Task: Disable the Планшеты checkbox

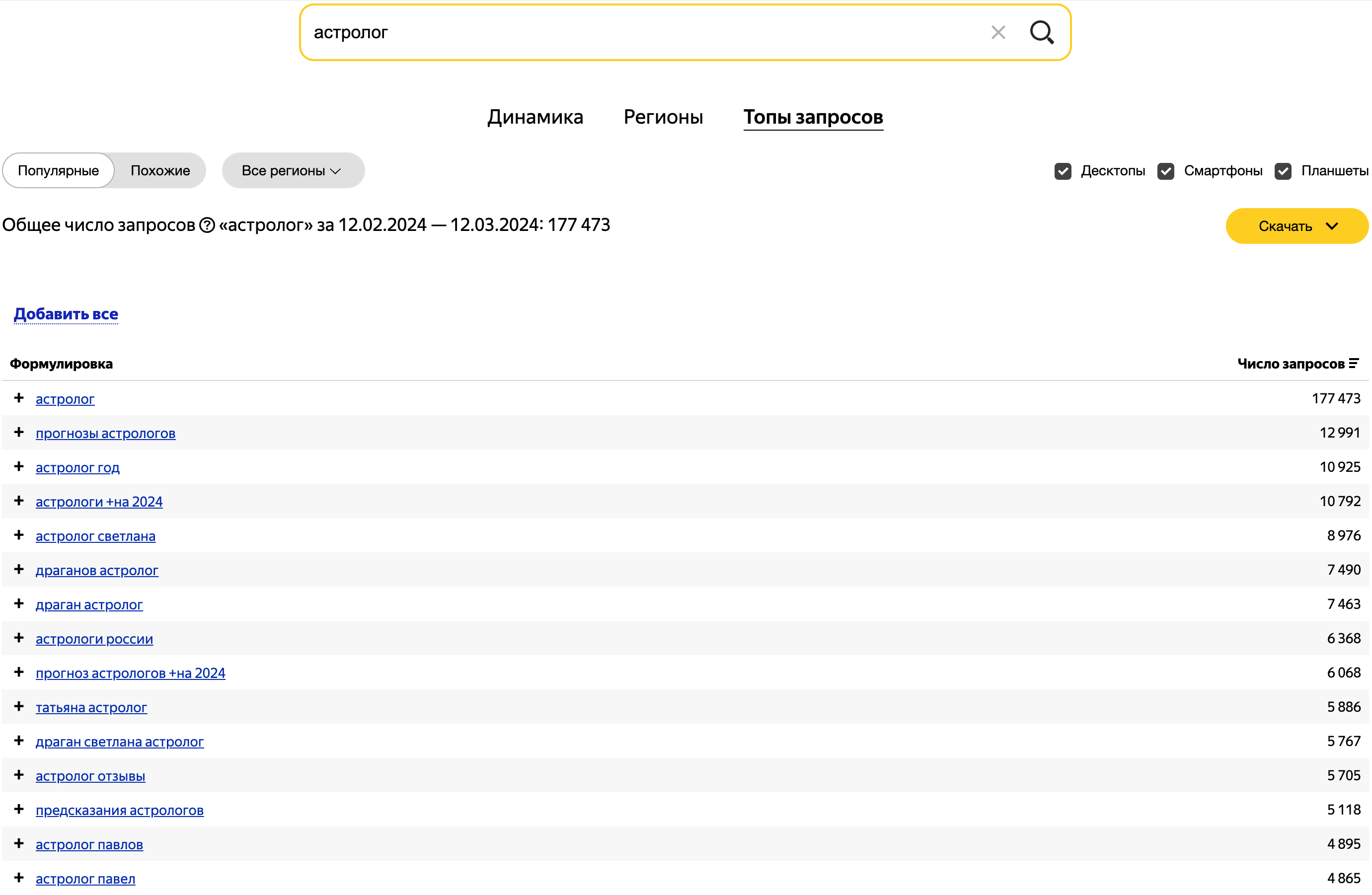Action: 1283,170
